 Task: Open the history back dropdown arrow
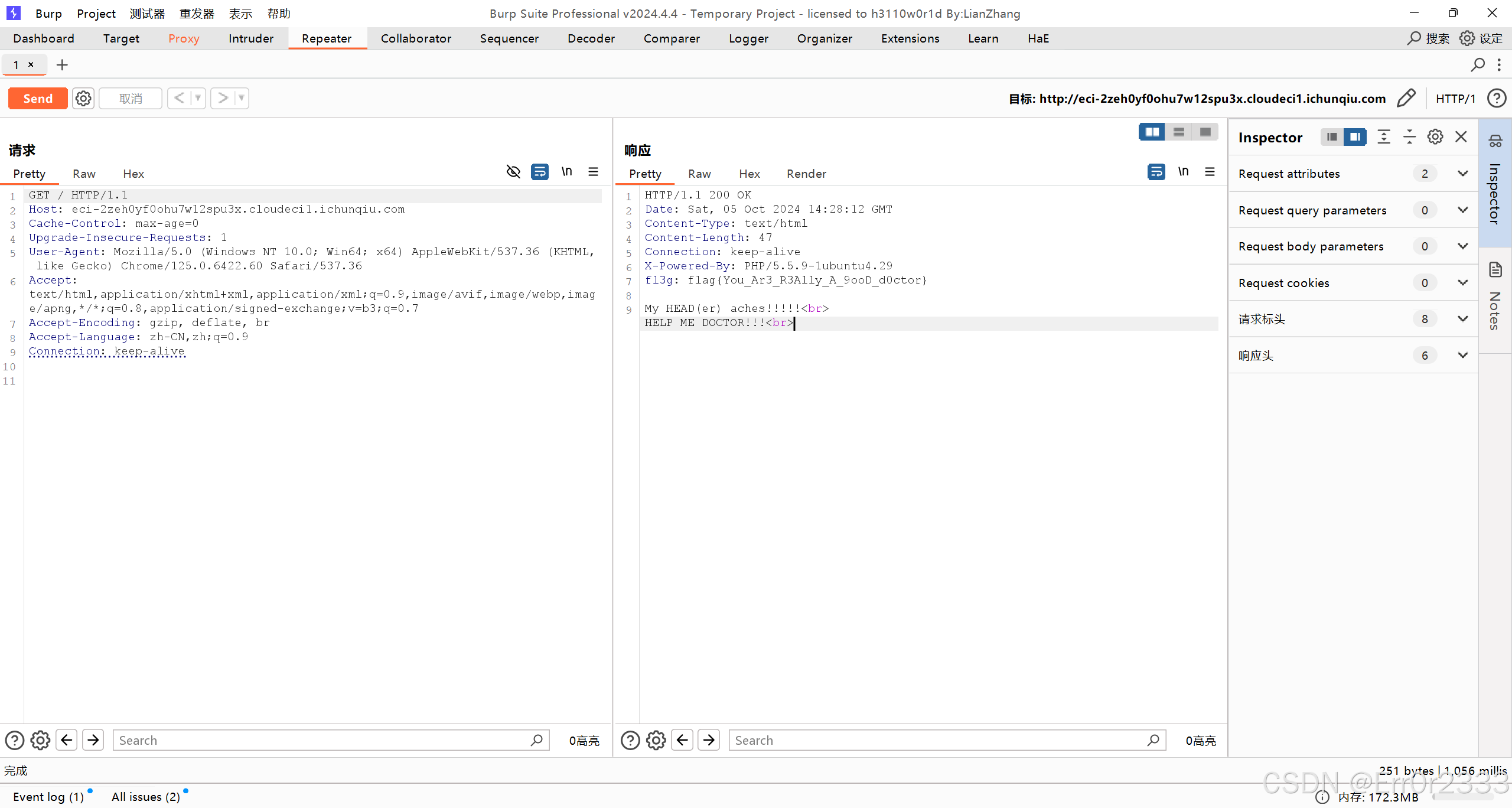tap(198, 98)
